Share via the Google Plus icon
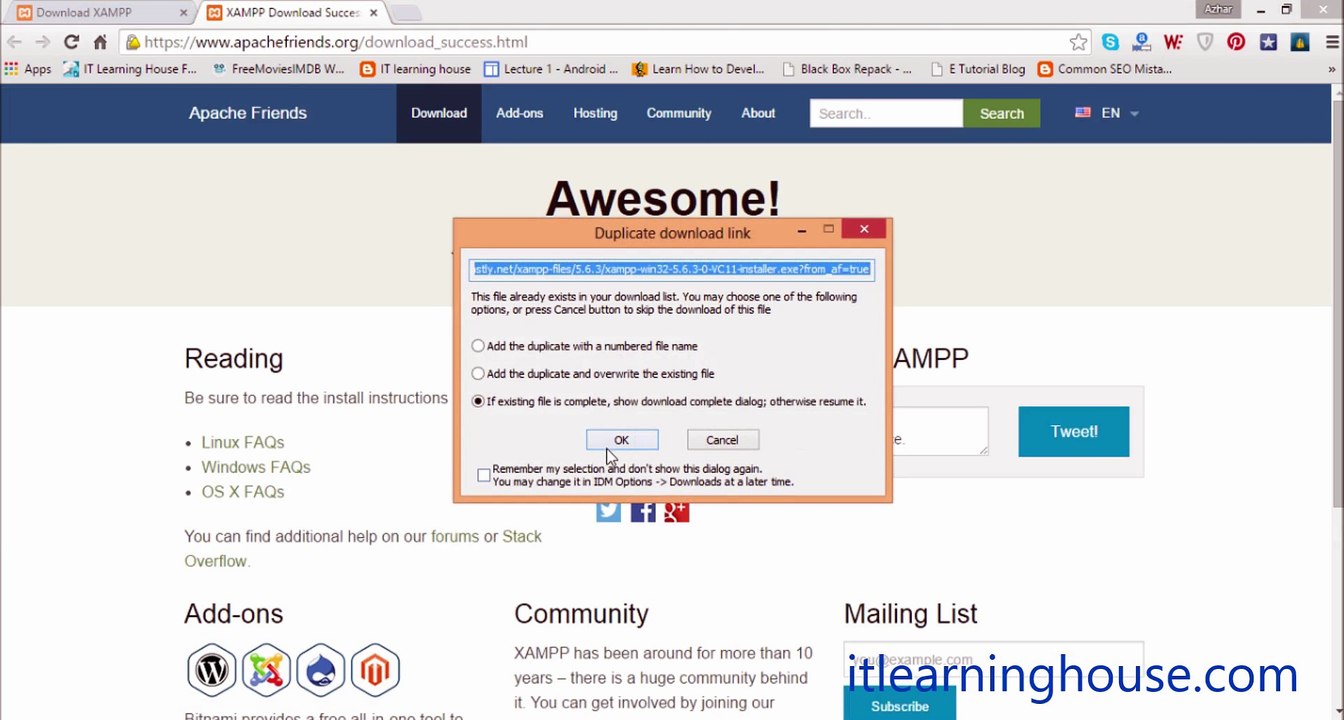 (677, 511)
